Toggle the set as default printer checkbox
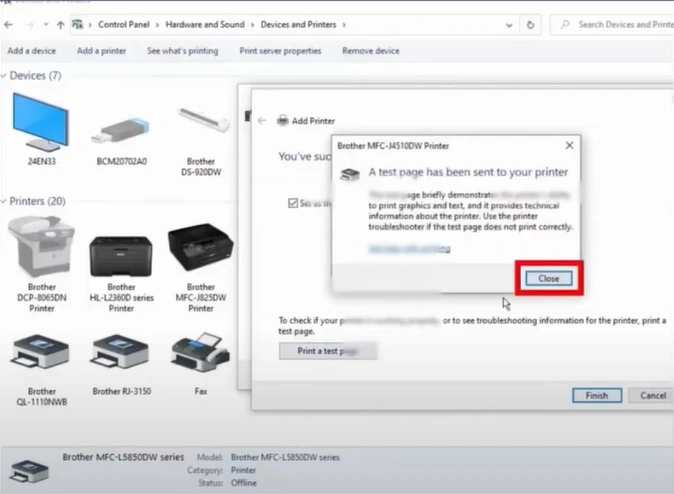The image size is (674, 494). pos(291,203)
